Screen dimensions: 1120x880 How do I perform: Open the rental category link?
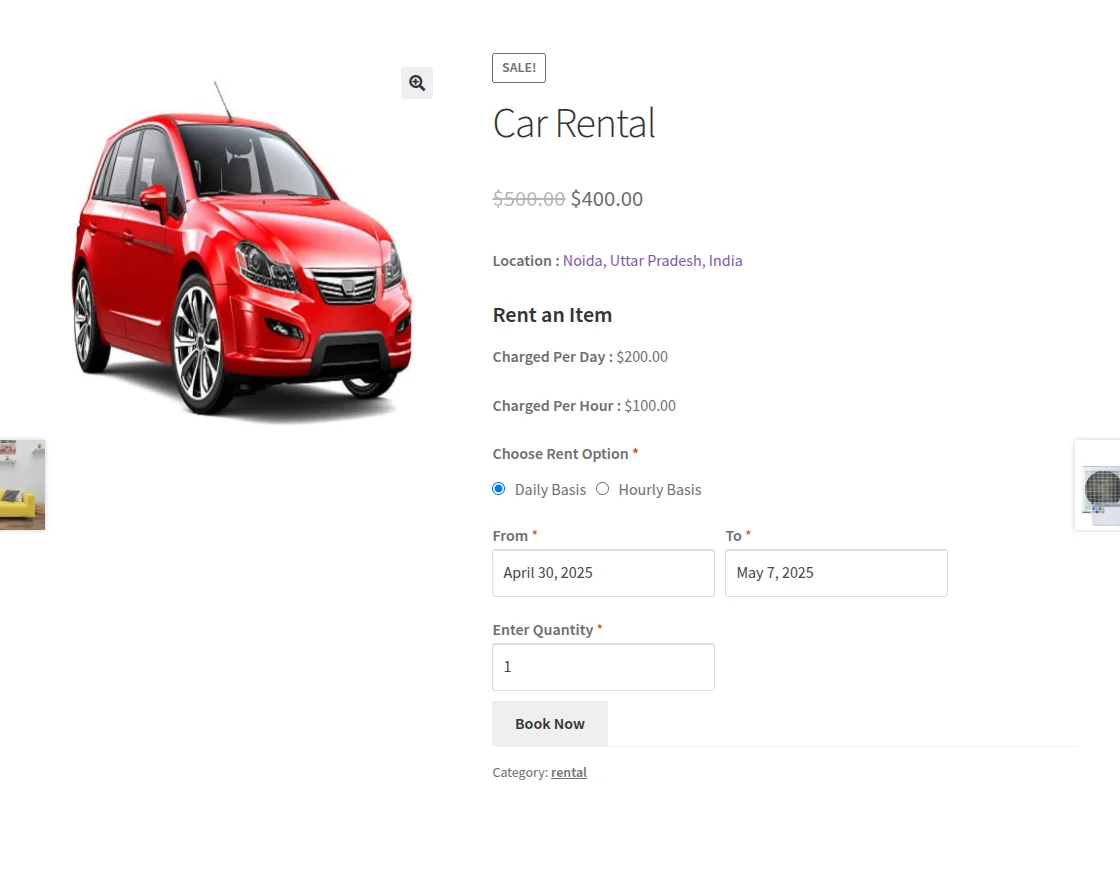tap(568, 772)
